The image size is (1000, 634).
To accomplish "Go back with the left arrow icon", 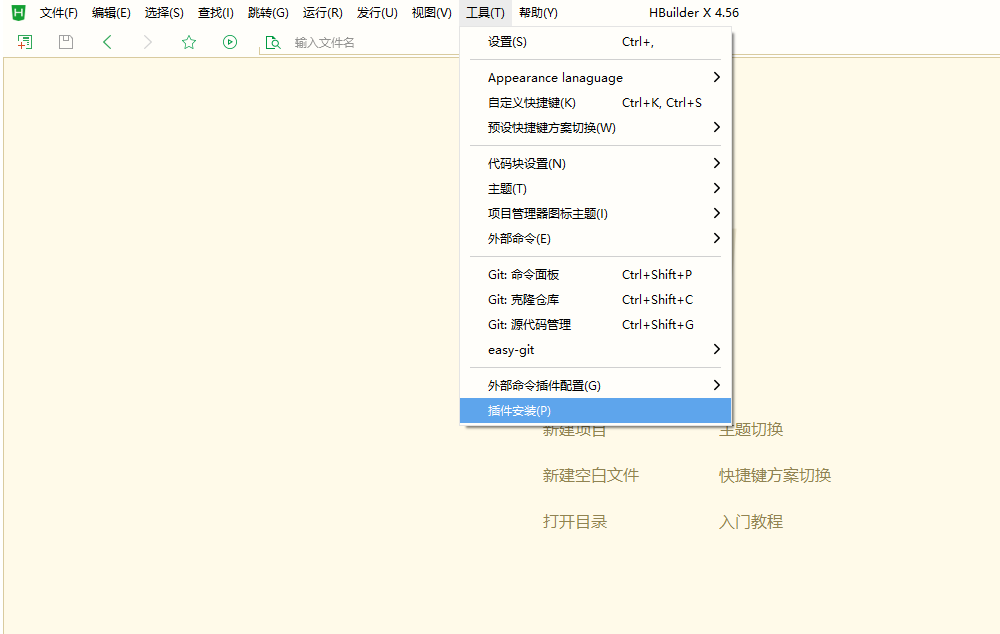I will click(x=107, y=42).
